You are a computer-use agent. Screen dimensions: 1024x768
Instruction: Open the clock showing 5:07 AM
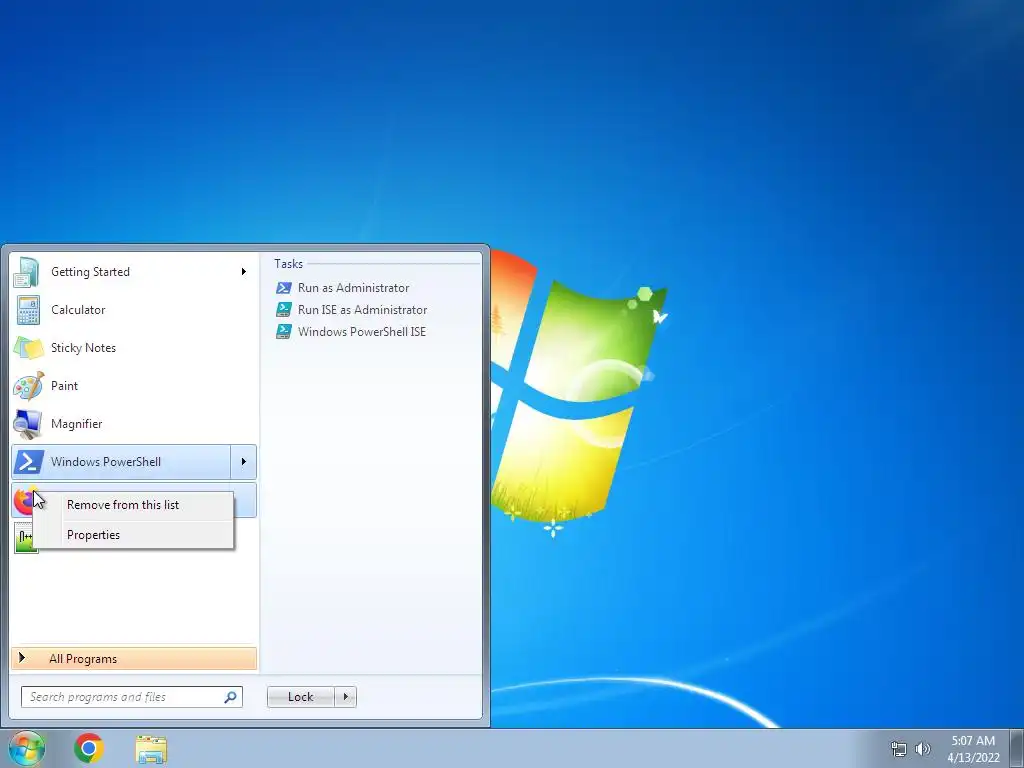[x=973, y=749]
